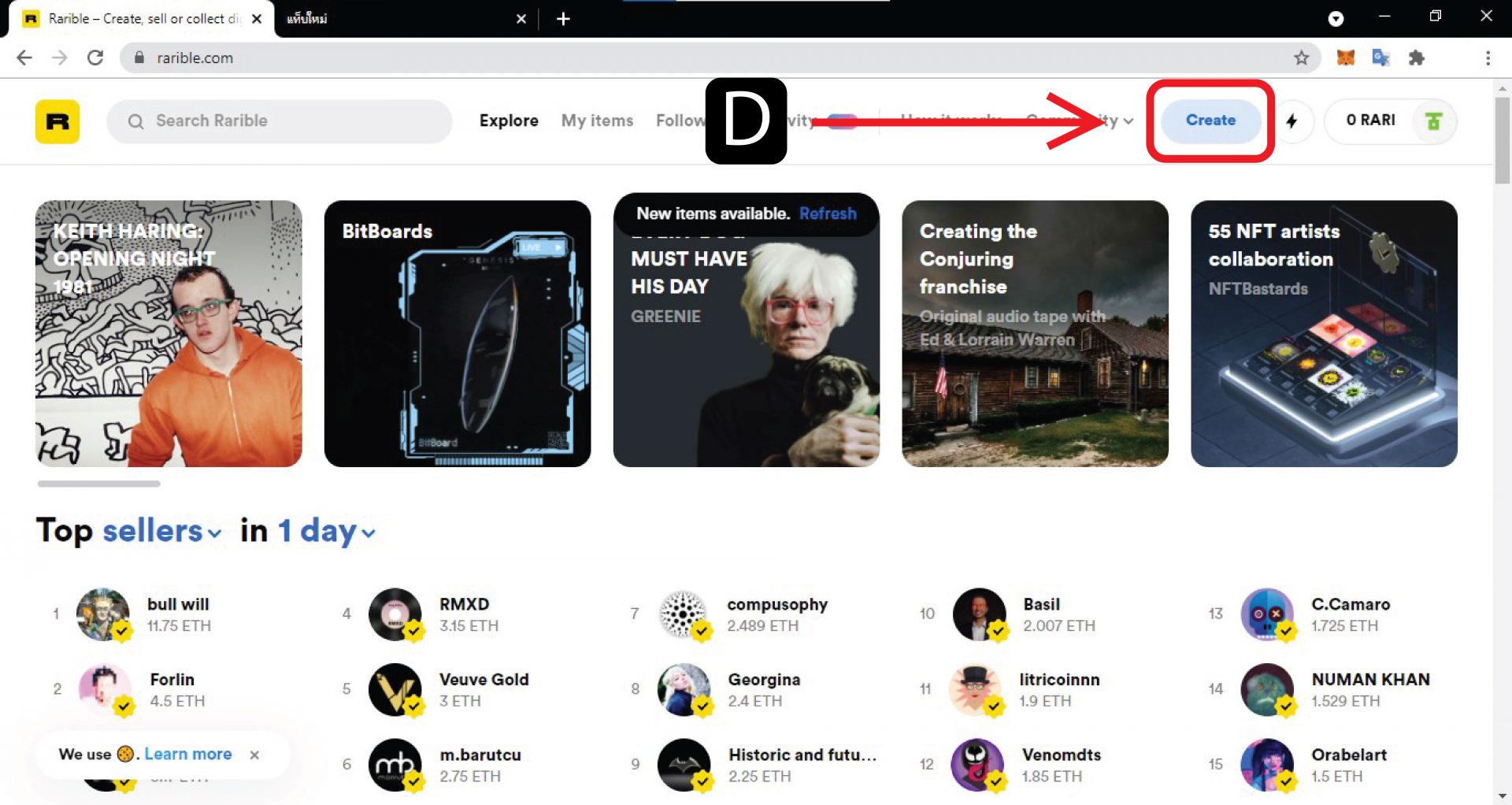Click the green RARI token icon

[x=1433, y=121]
